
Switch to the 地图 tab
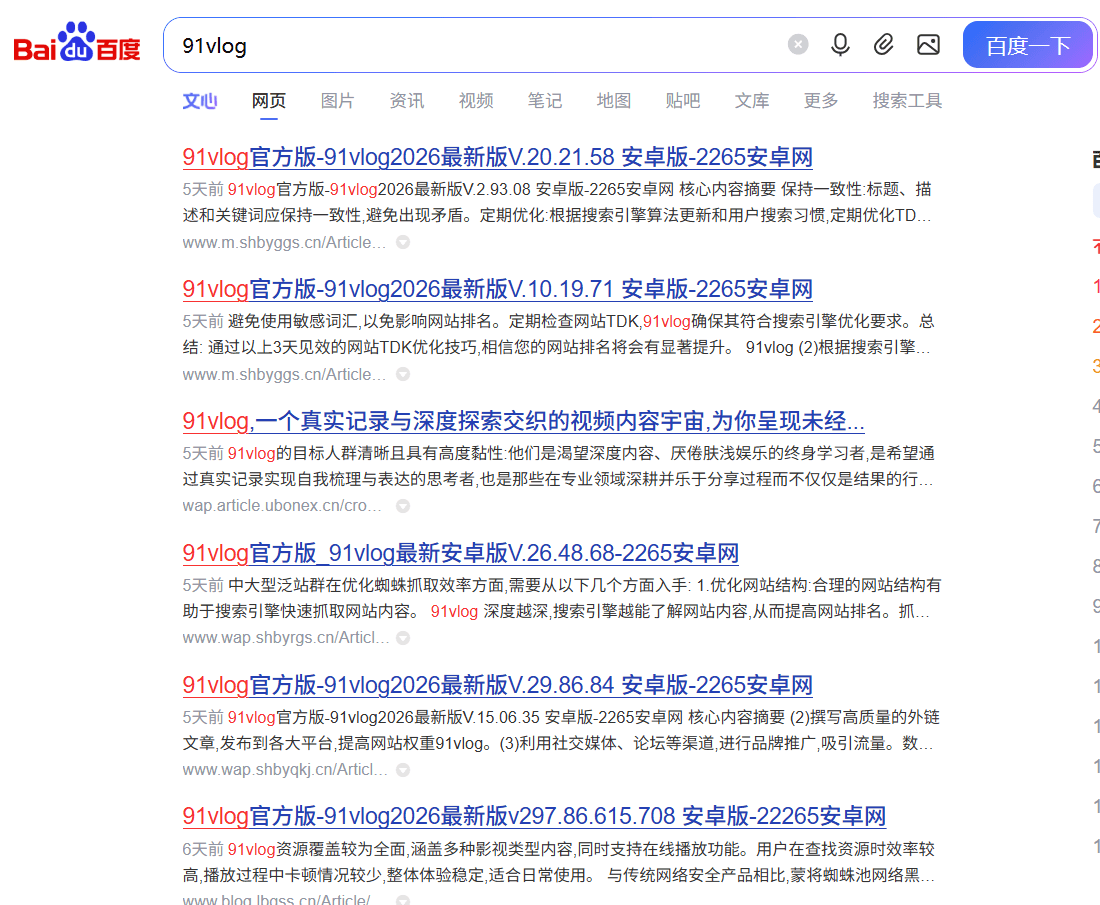pyautogui.click(x=614, y=101)
